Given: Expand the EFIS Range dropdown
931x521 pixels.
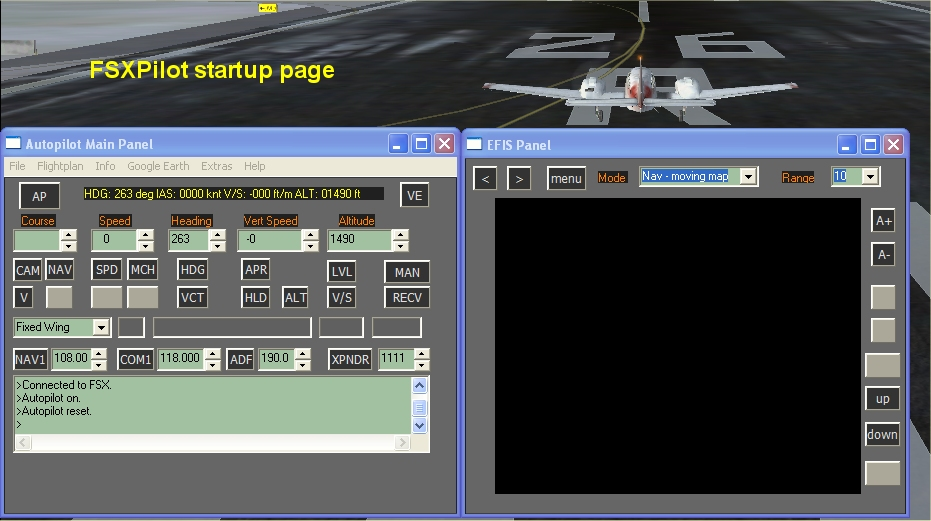Looking at the screenshot, I should tap(870, 176).
